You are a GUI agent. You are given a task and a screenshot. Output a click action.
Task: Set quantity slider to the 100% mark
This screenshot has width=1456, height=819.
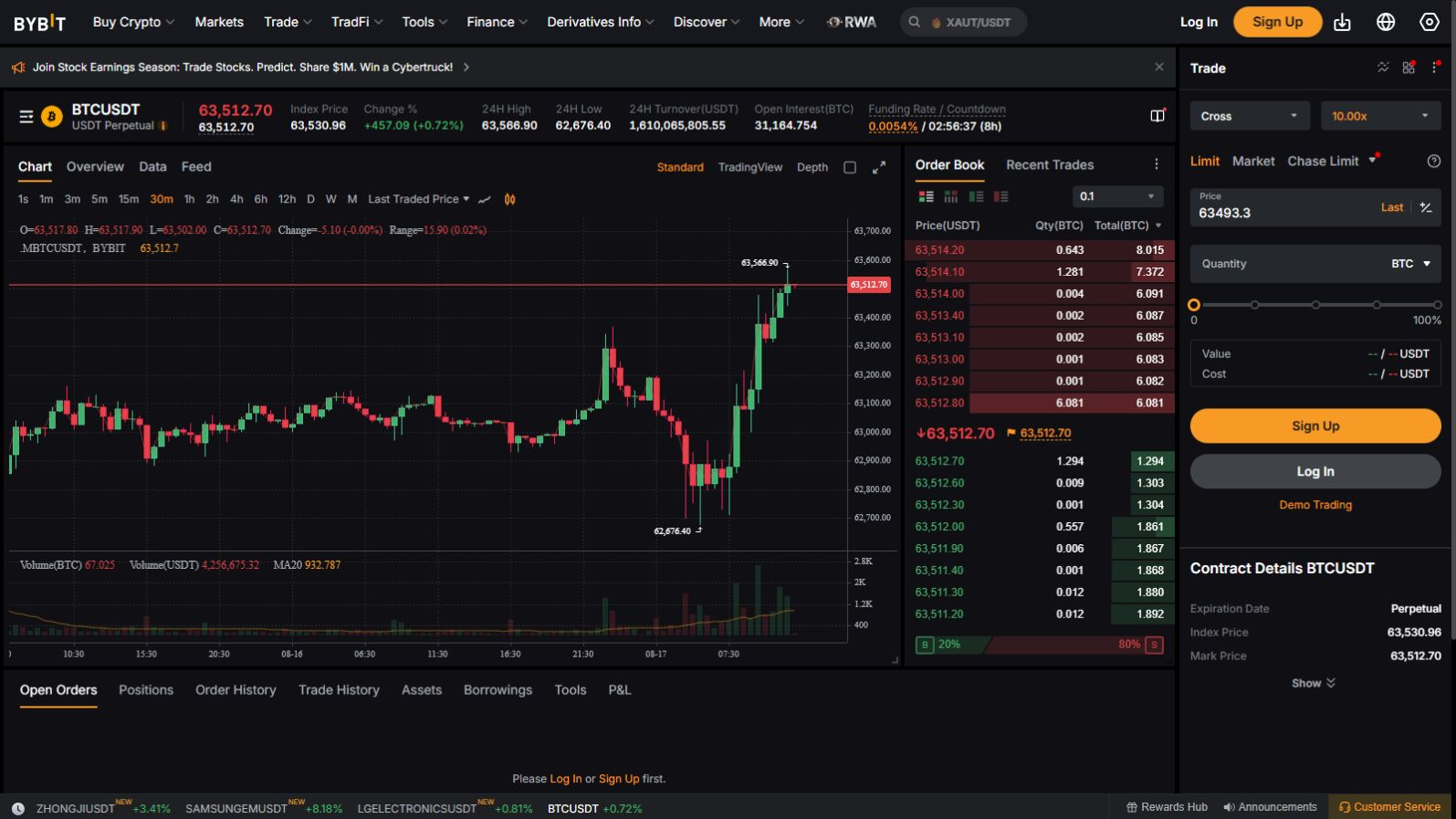(x=1437, y=305)
